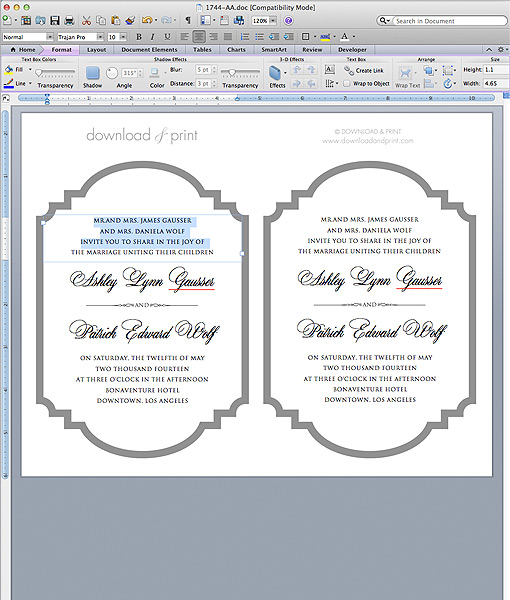Open the Normal style dropdown

(50, 37)
